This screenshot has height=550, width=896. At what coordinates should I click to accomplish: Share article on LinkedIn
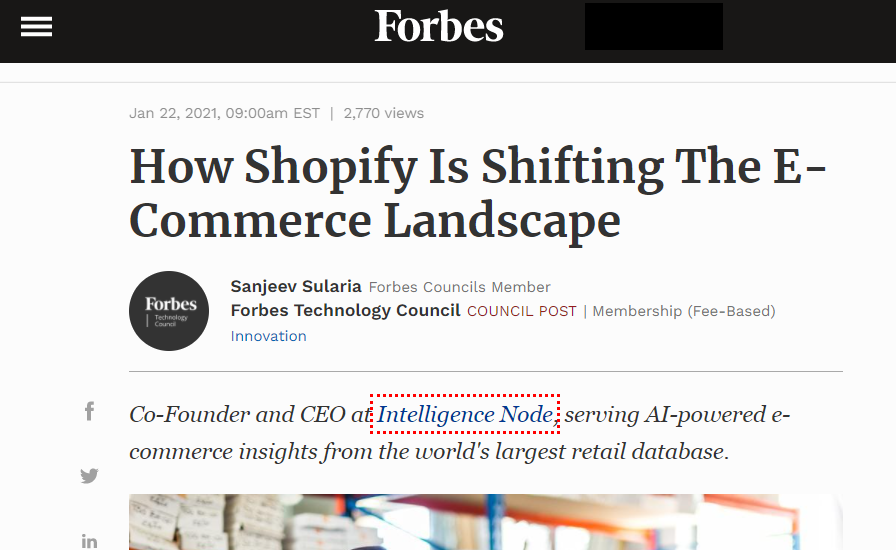tap(89, 541)
